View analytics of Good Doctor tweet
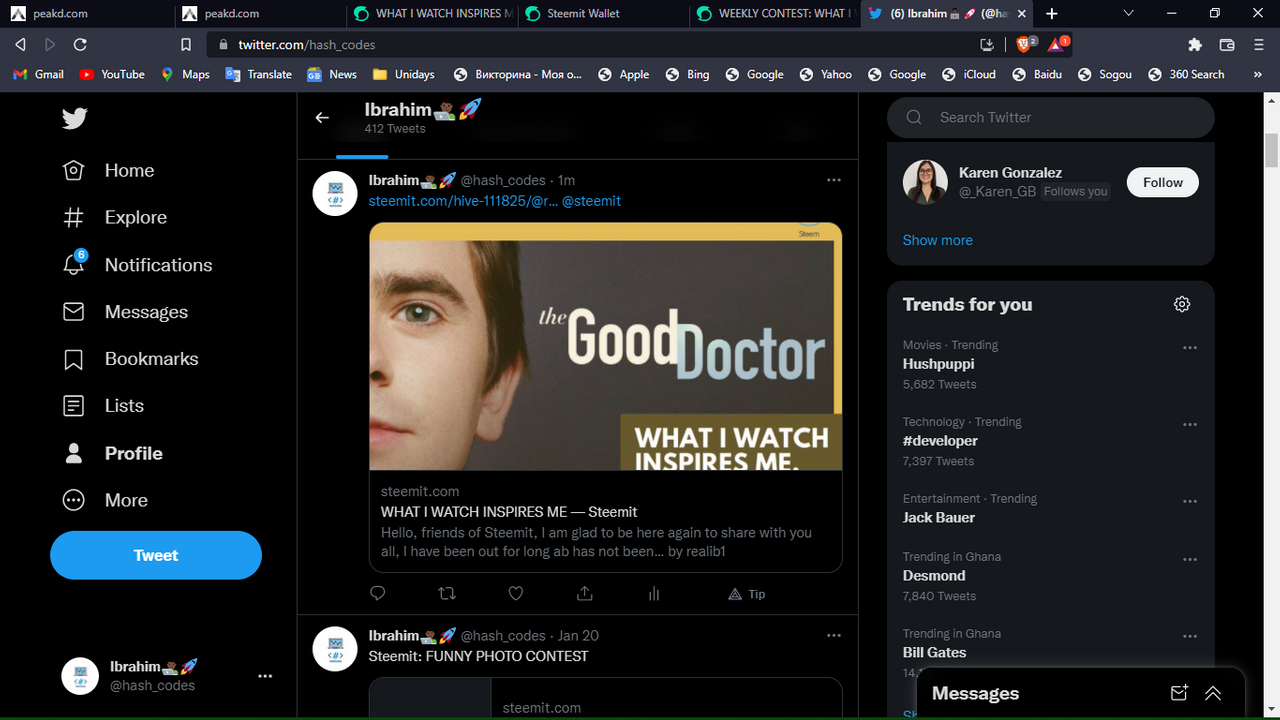This screenshot has height=720, width=1280. click(654, 593)
